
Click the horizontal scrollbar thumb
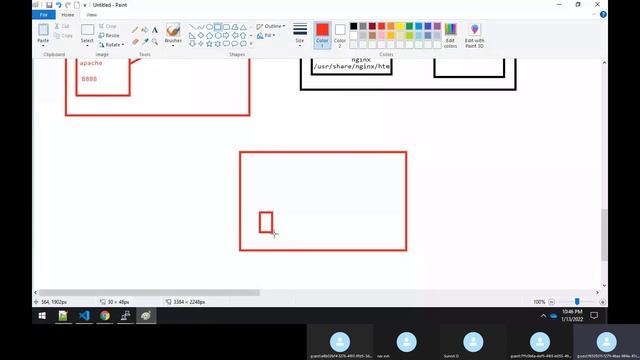pyautogui.click(x=149, y=292)
